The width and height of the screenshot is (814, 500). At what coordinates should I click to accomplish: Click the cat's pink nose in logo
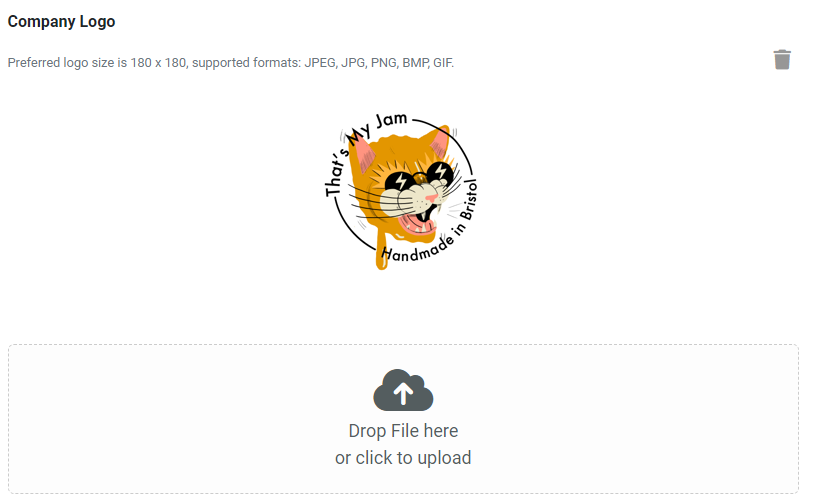point(431,198)
